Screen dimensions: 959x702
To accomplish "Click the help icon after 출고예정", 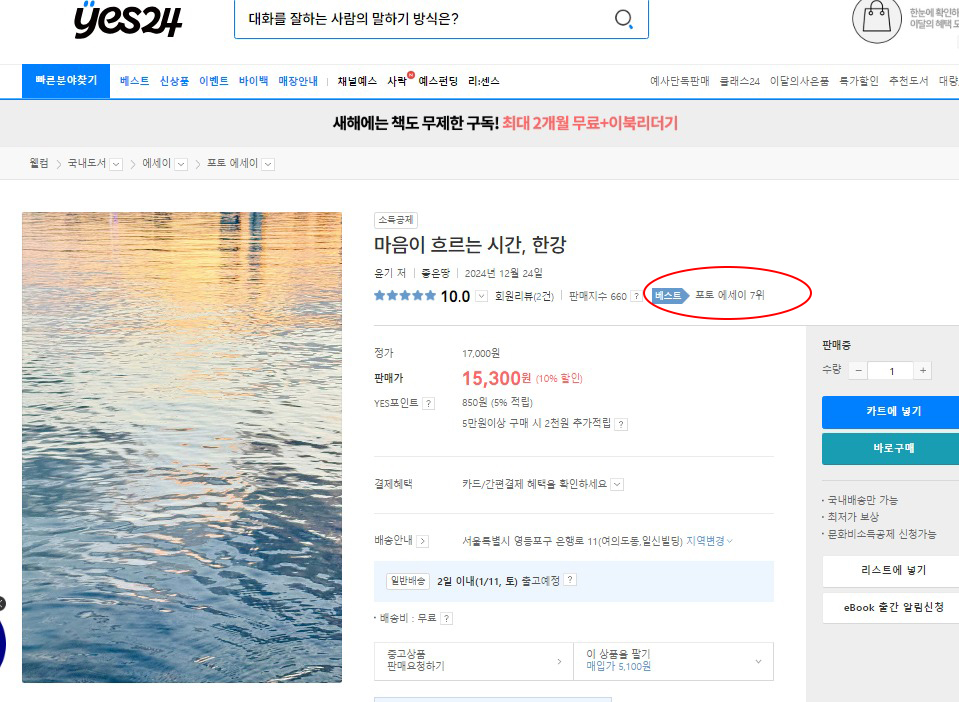I will coord(570,580).
